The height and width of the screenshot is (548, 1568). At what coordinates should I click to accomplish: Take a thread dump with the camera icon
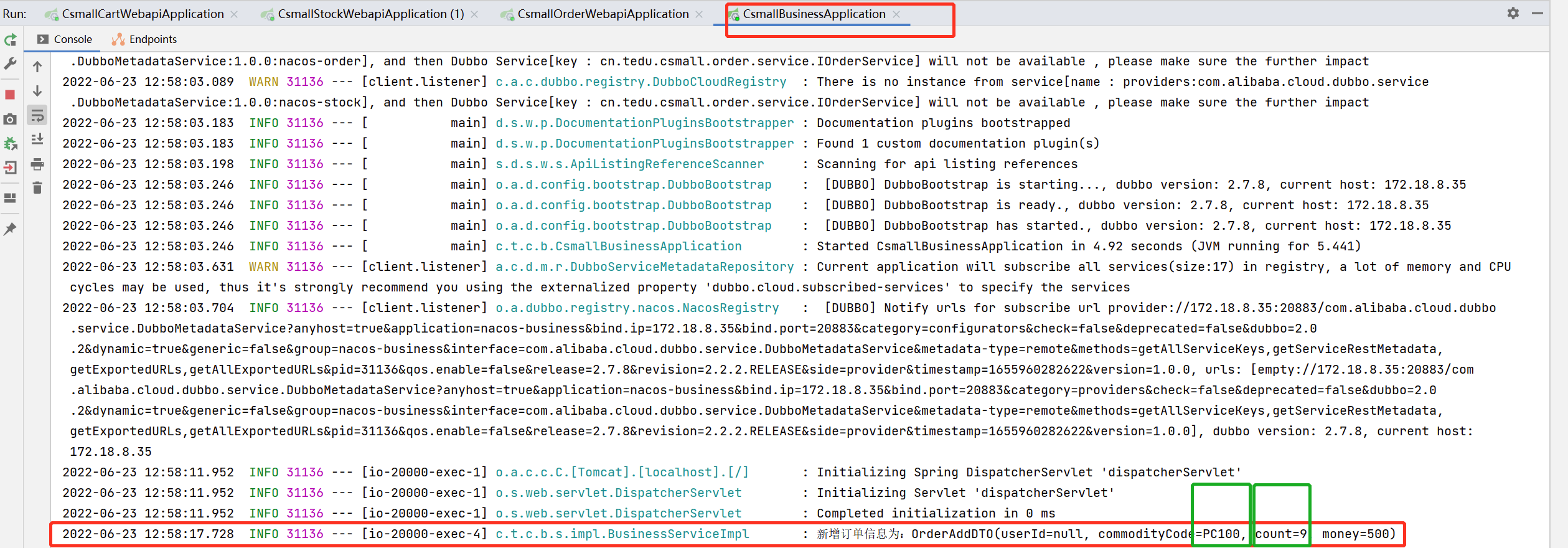click(11, 119)
